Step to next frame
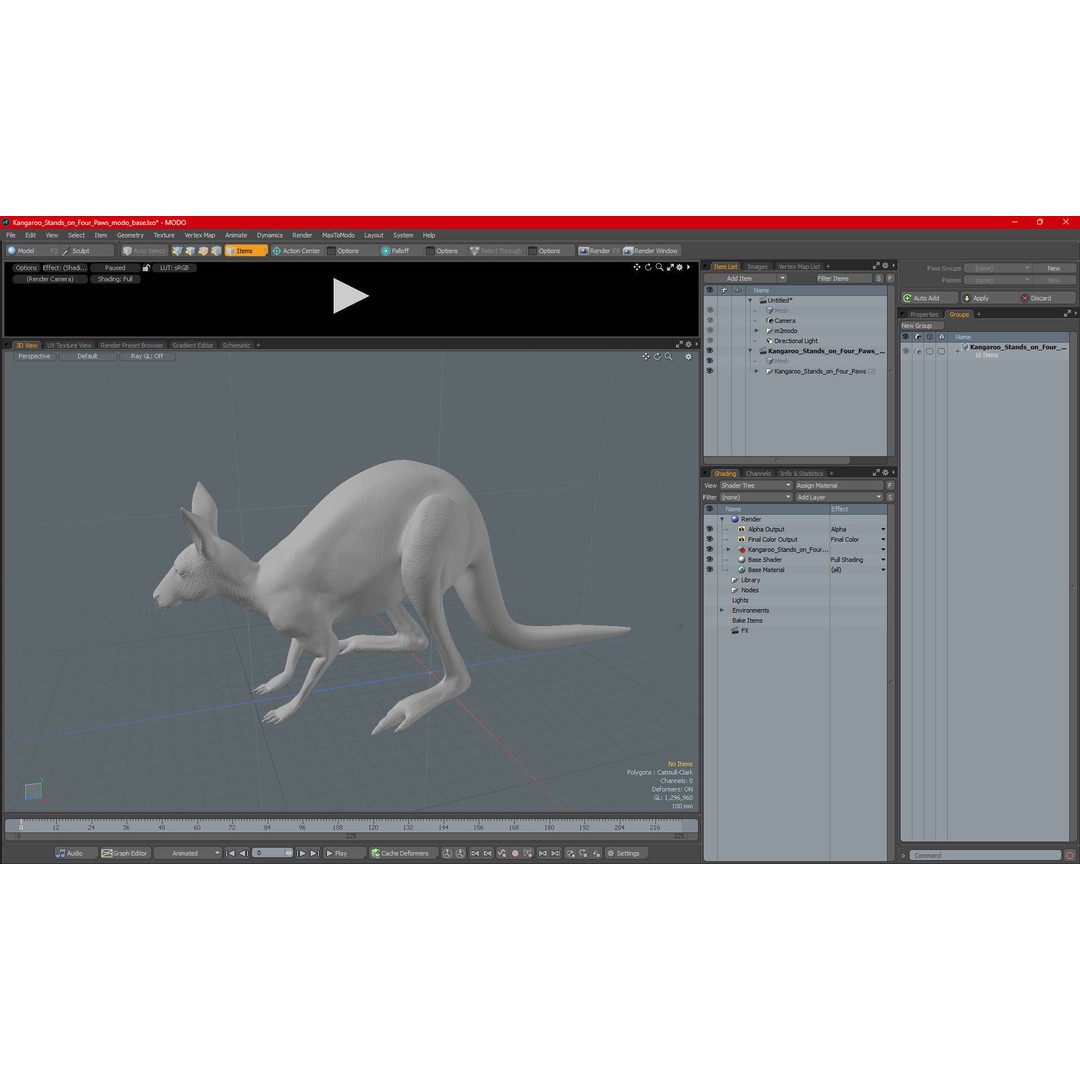The width and height of the screenshot is (1080, 1080). click(301, 853)
